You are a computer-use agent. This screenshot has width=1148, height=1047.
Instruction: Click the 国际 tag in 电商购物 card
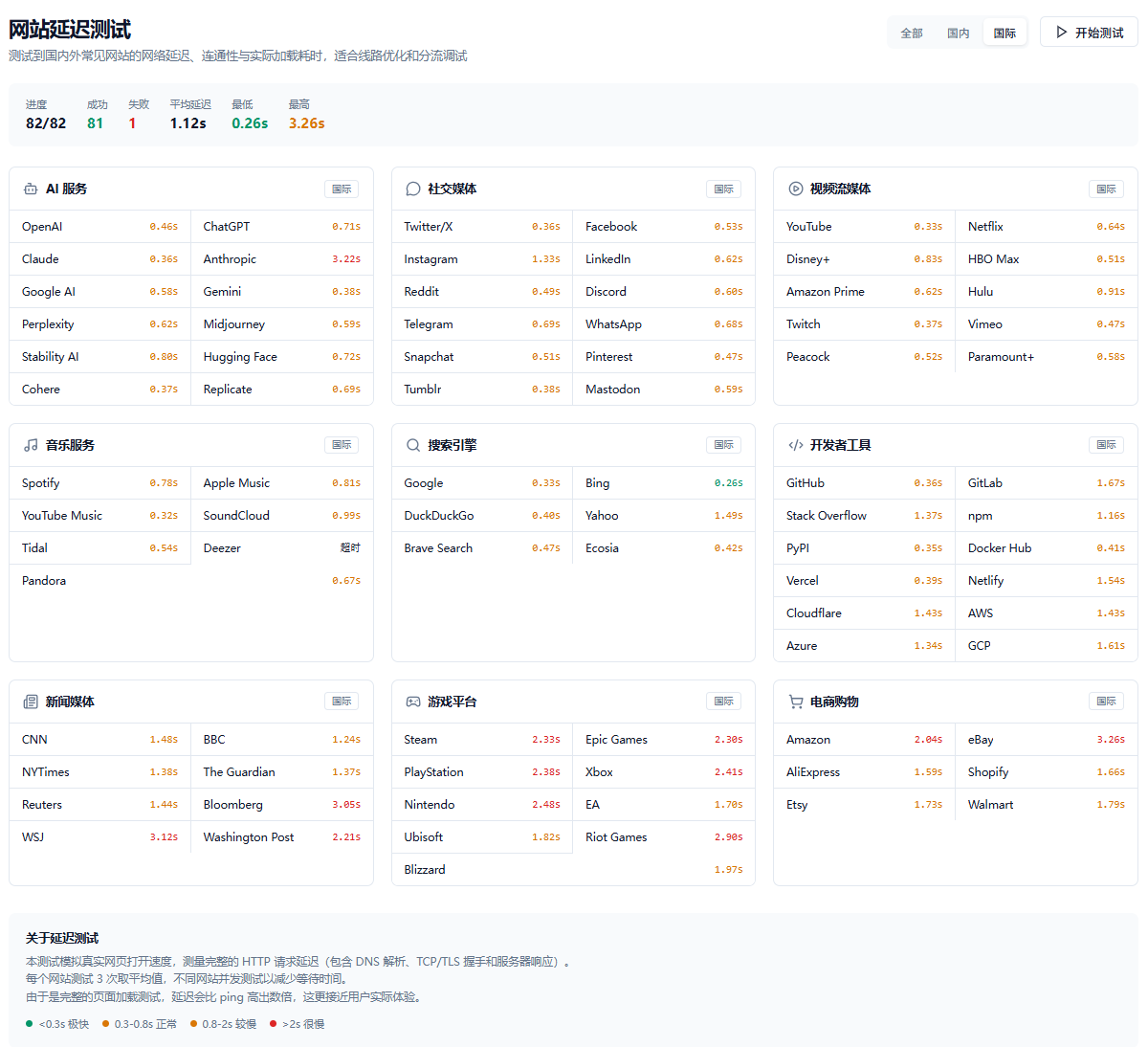(x=1106, y=702)
